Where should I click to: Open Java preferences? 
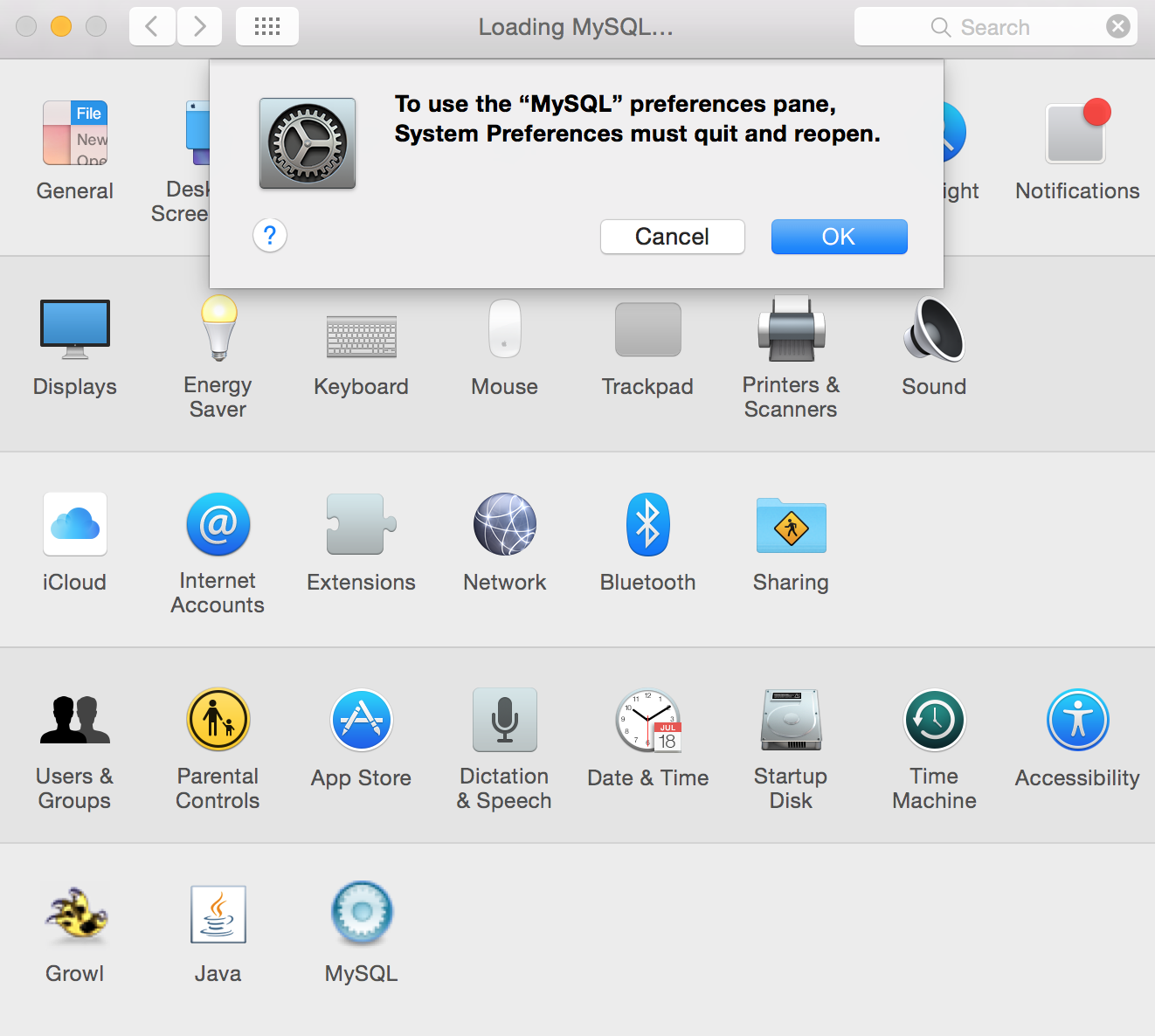pyautogui.click(x=218, y=914)
